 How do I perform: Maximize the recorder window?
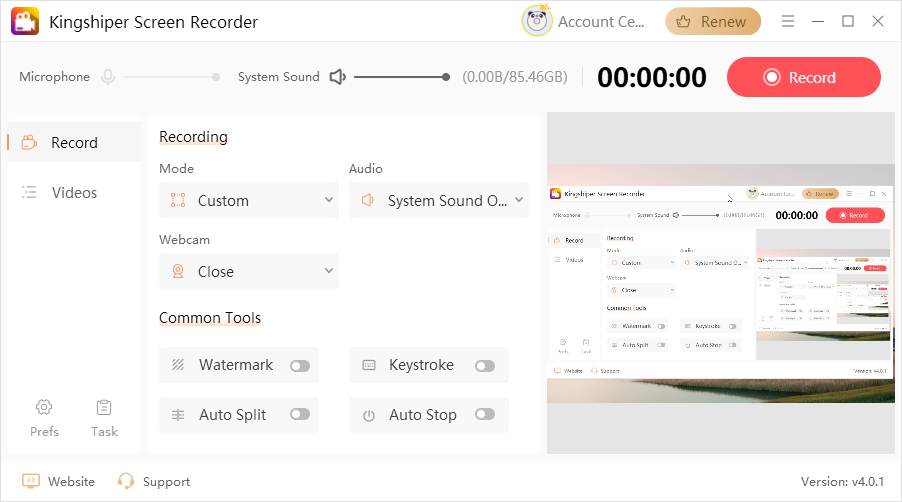click(848, 21)
